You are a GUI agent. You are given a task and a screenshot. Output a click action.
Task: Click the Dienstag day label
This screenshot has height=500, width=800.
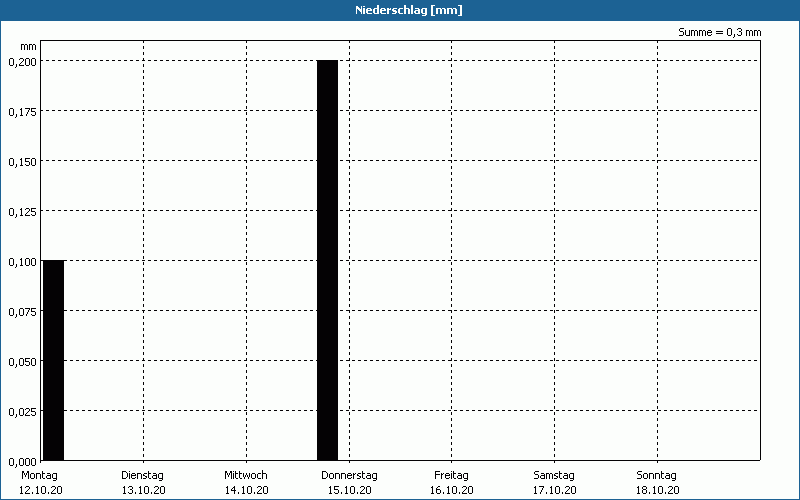(143, 476)
